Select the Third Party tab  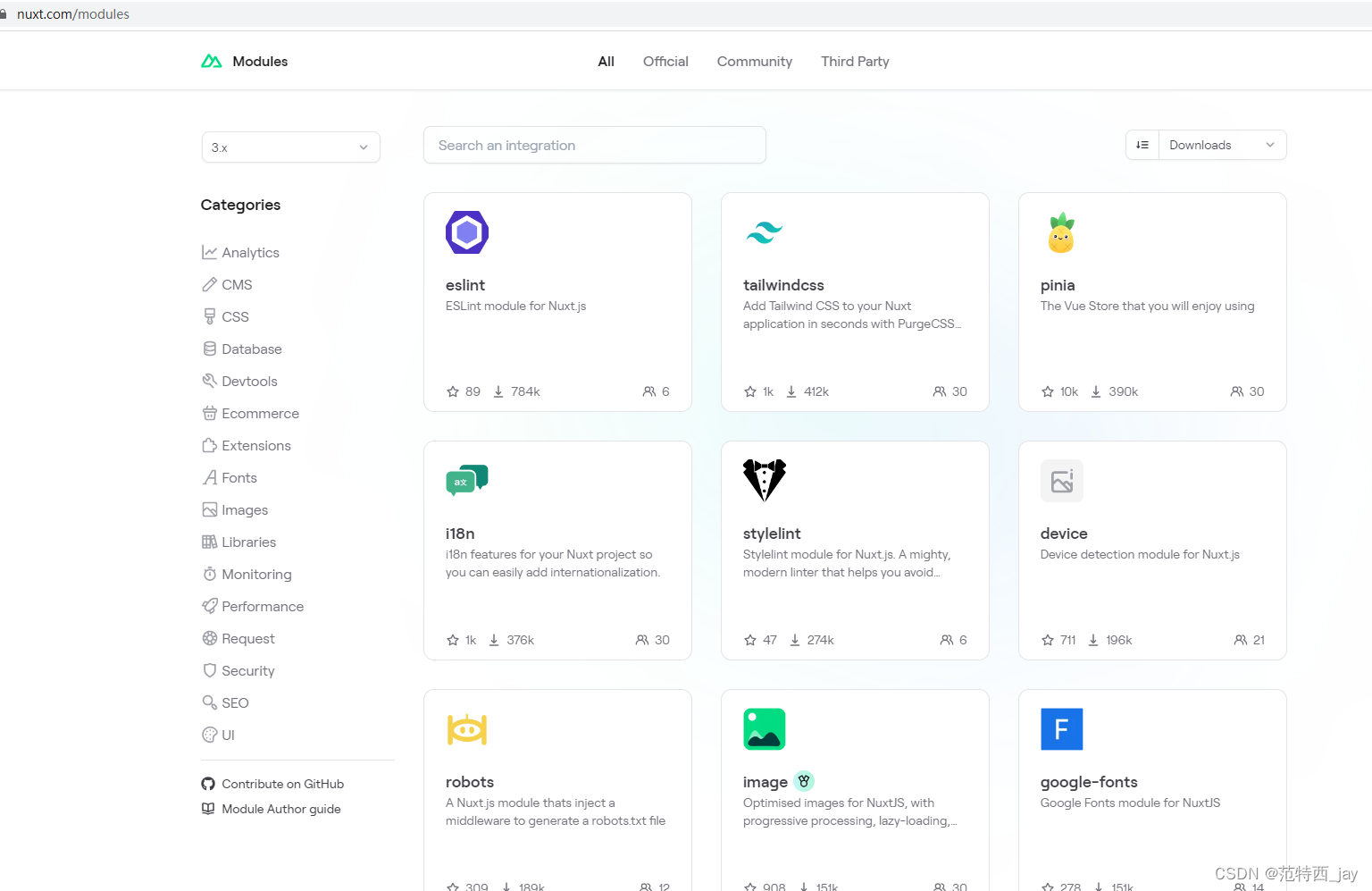855,62
